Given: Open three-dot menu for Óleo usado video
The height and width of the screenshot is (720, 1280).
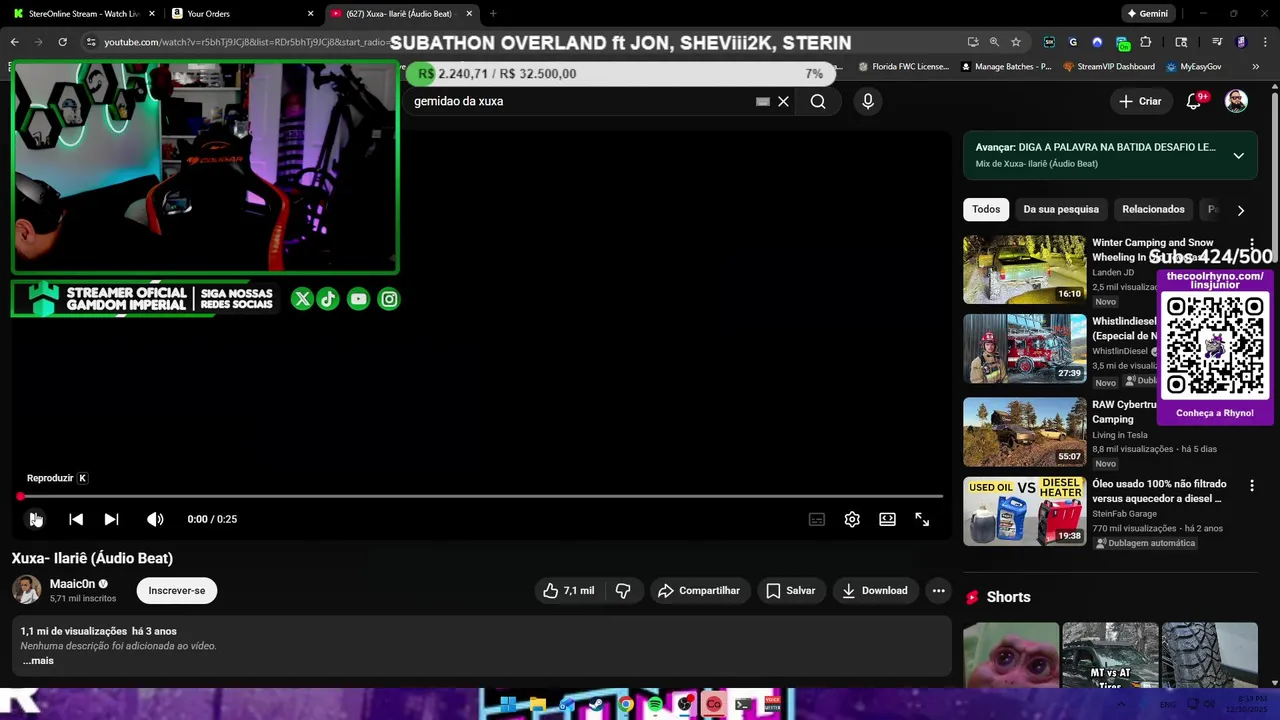Looking at the screenshot, I should point(1252,486).
